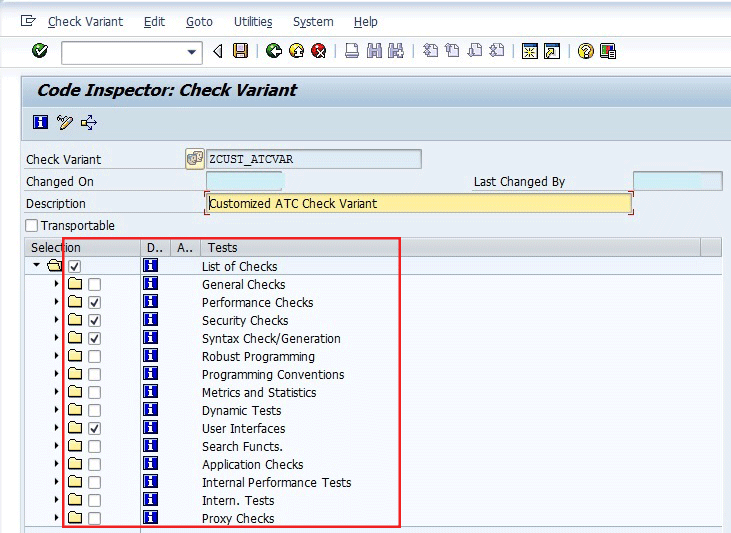This screenshot has height=533, width=731.
Task: Uncheck the Security Checks checkbox
Action: 95,320
